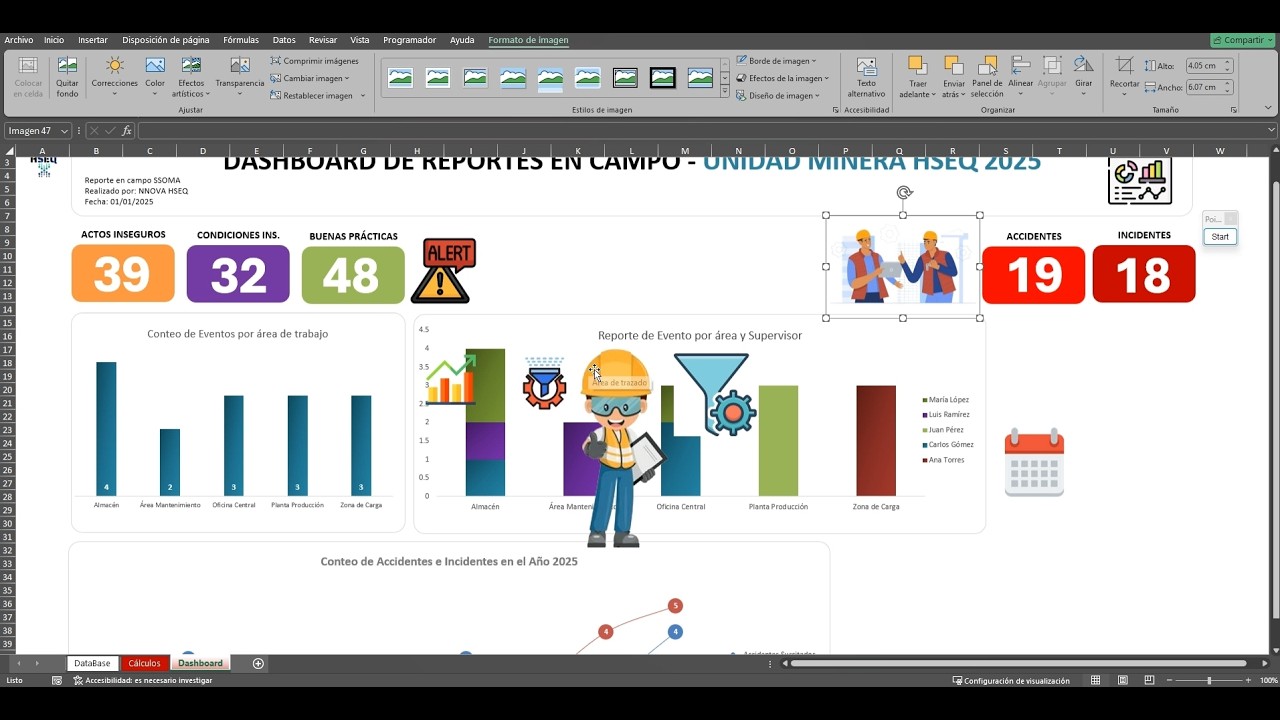Open Efectos de la imagen dropdown
The height and width of the screenshot is (720, 1280).
click(783, 78)
